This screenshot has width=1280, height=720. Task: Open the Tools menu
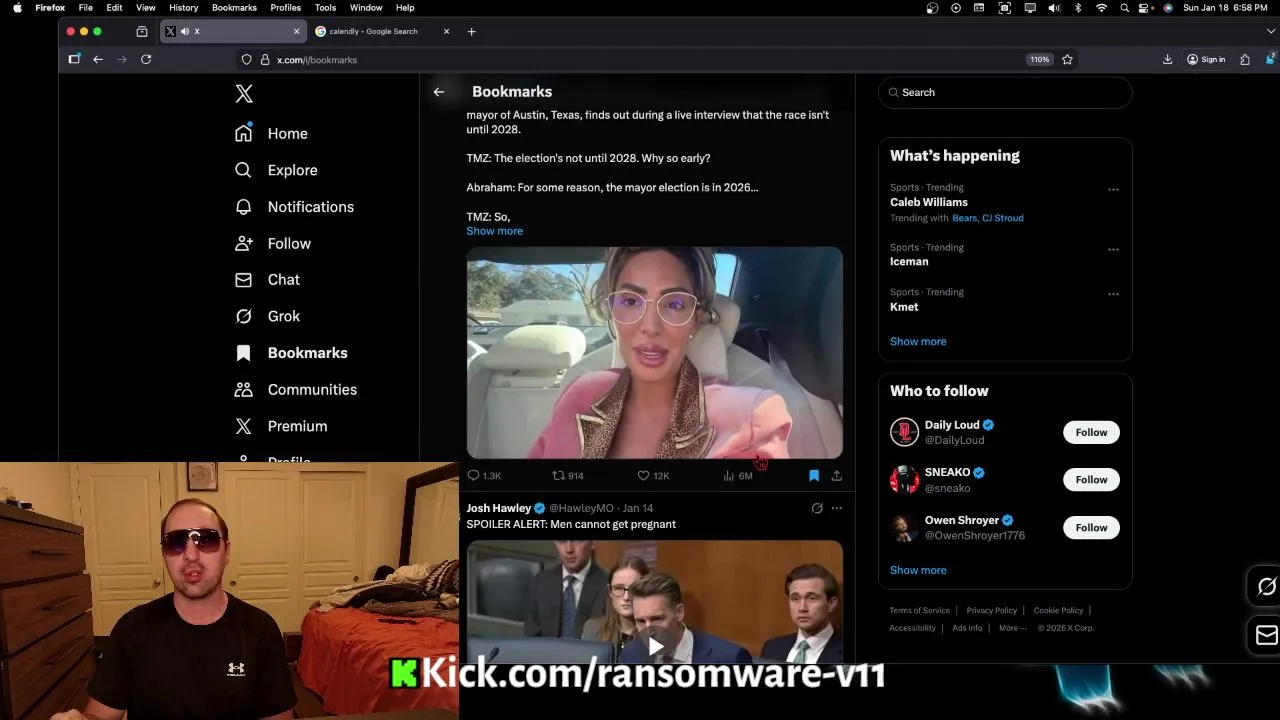(x=325, y=7)
